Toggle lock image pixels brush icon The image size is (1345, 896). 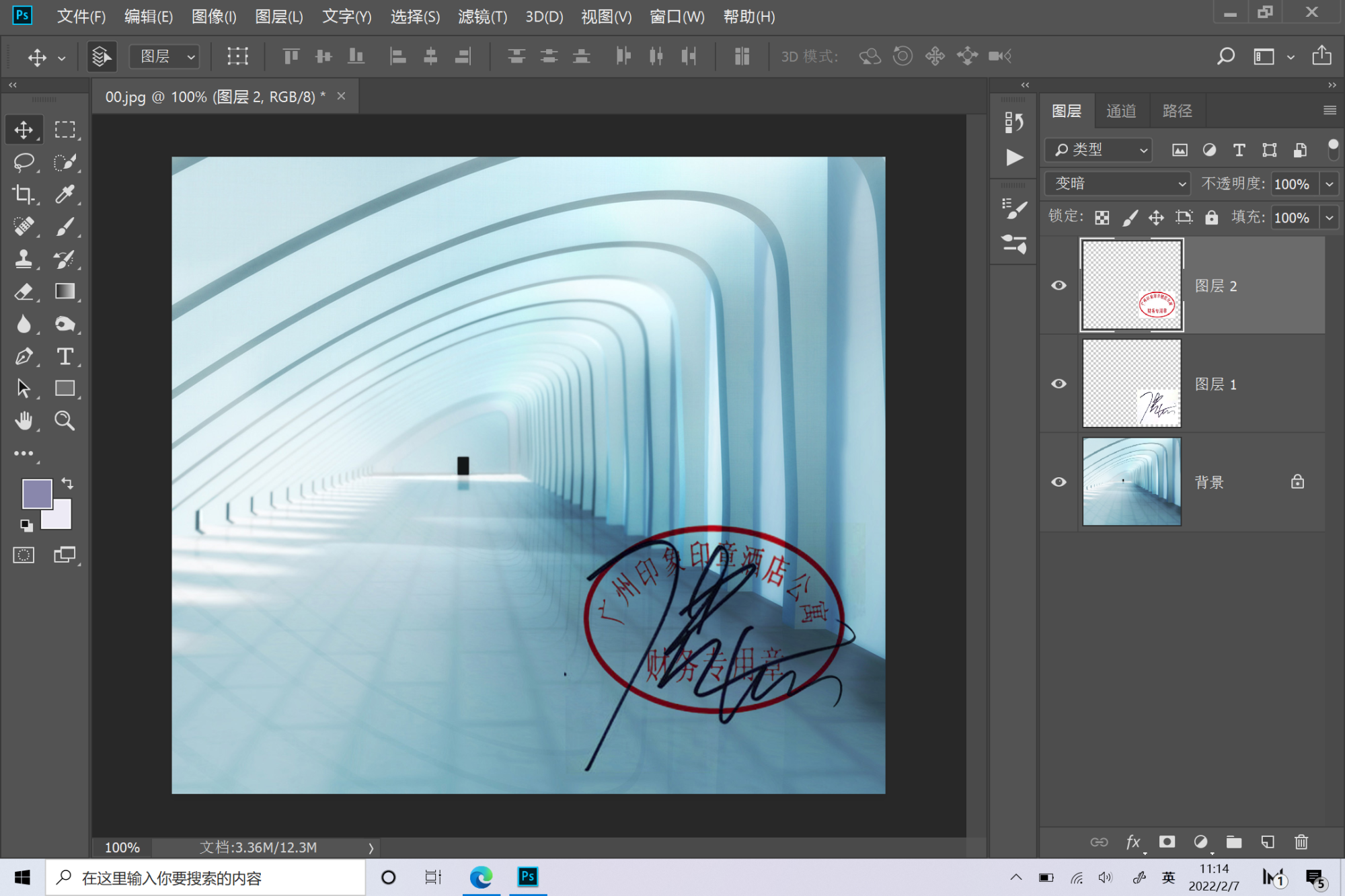click(x=1130, y=217)
